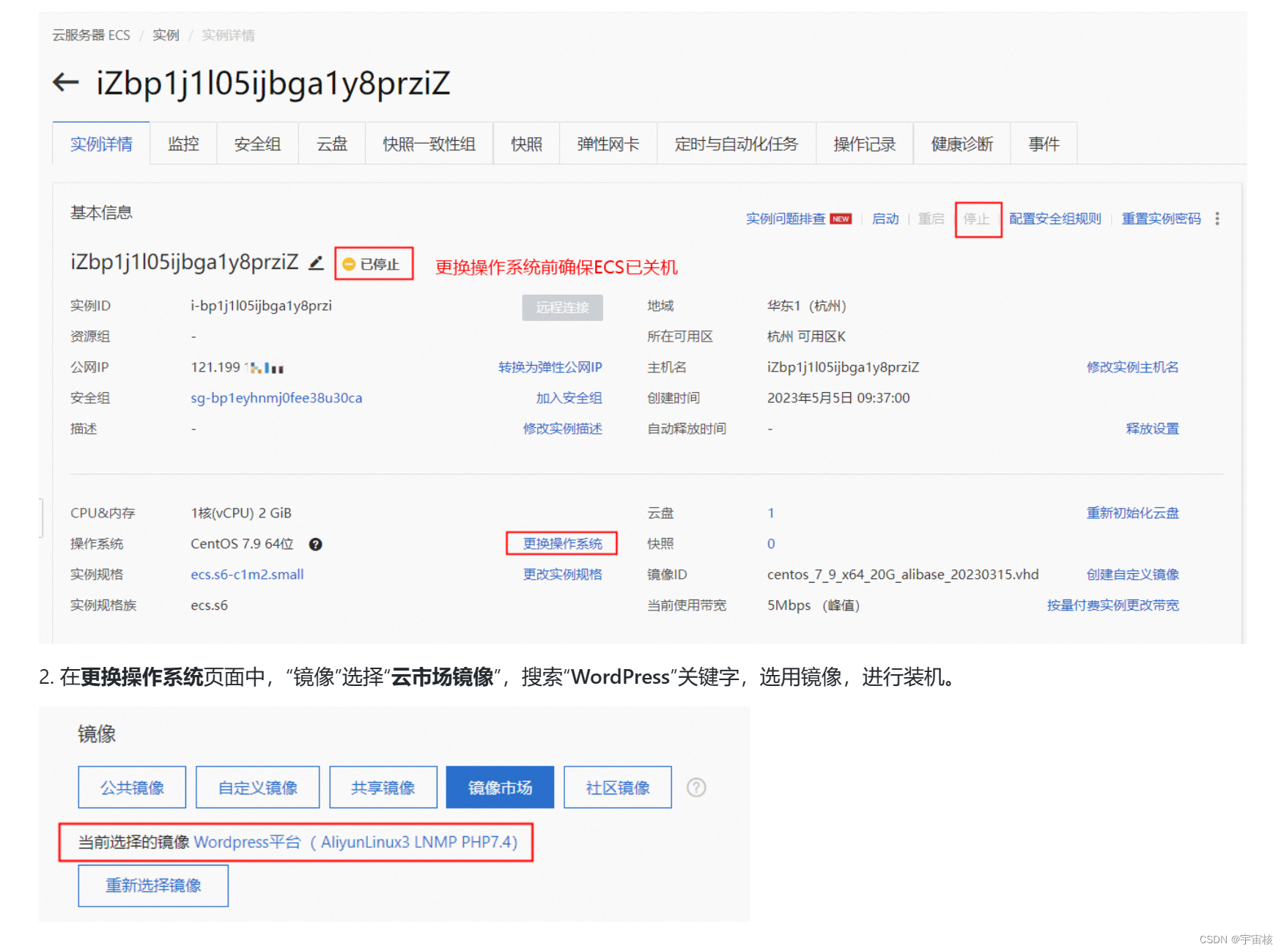The height and width of the screenshot is (952, 1284).
Task: Select 修改实例主机名 link
Action: (1132, 367)
